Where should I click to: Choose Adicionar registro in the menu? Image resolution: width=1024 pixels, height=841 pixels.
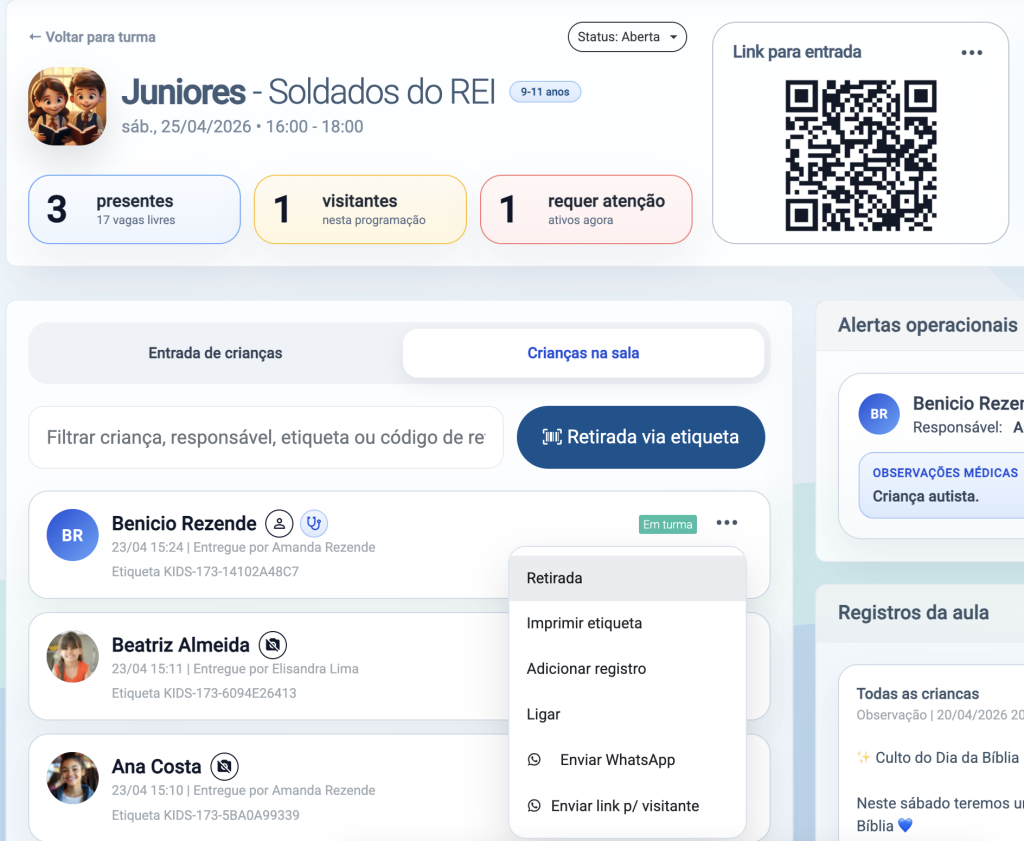pos(586,669)
